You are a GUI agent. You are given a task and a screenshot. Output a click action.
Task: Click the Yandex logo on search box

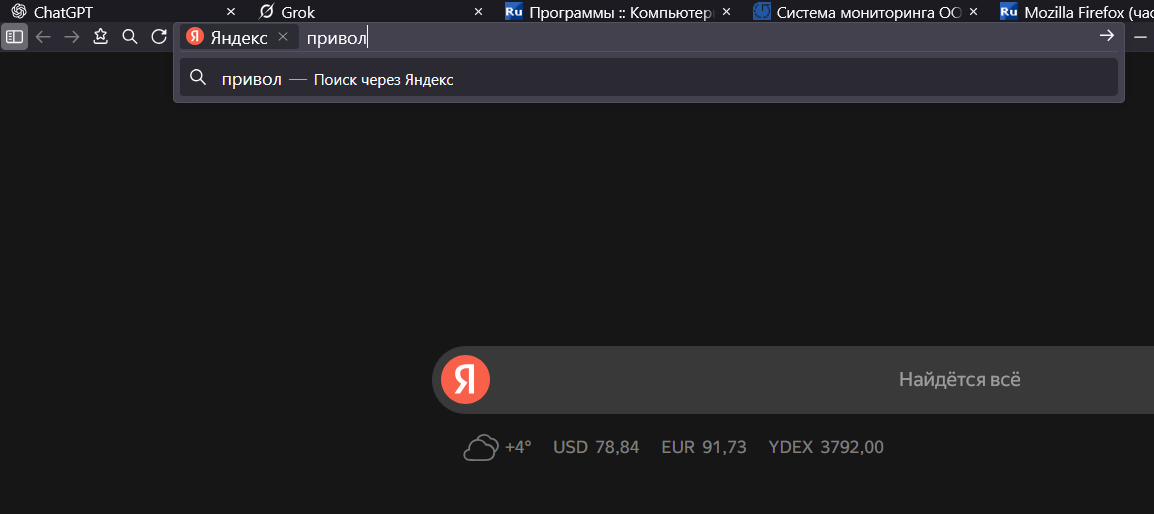click(465, 379)
